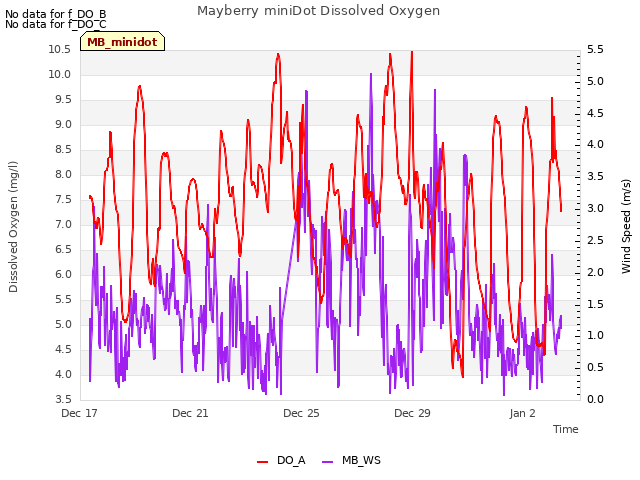Click the chart title Mayberry miniDot Dissolved Oxygen

pyautogui.click(x=318, y=11)
